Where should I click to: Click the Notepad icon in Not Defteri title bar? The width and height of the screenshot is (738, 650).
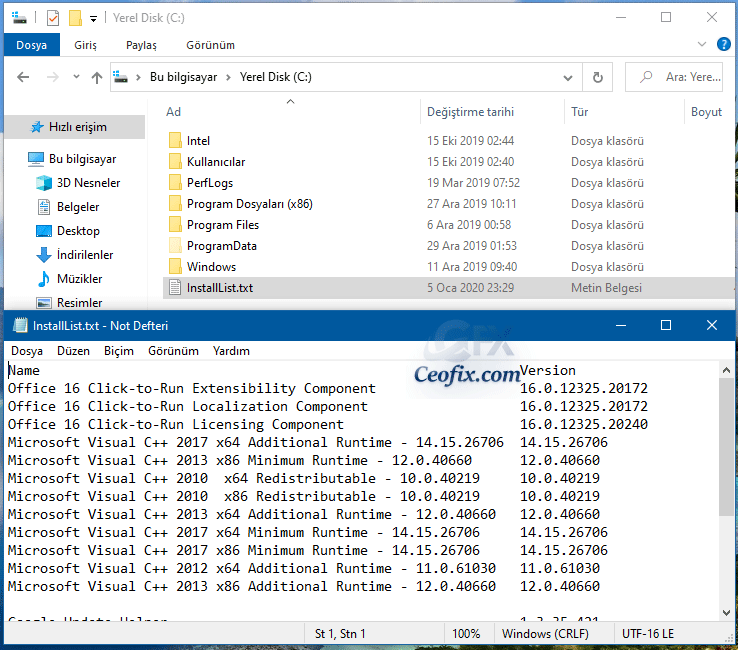20,326
